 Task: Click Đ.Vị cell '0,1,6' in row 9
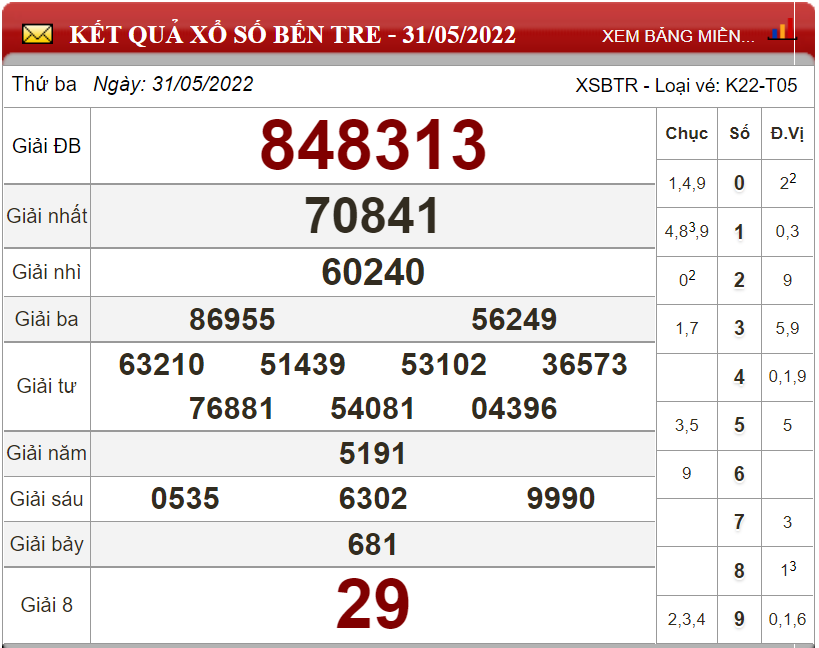pyautogui.click(x=787, y=619)
